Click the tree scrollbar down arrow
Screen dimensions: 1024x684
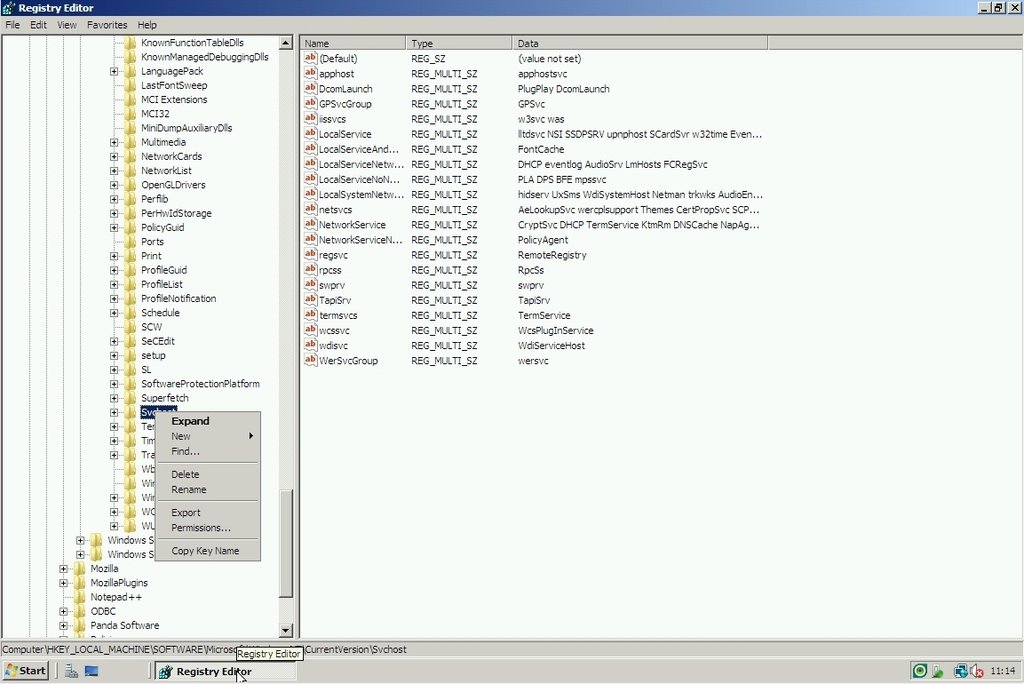pos(285,631)
